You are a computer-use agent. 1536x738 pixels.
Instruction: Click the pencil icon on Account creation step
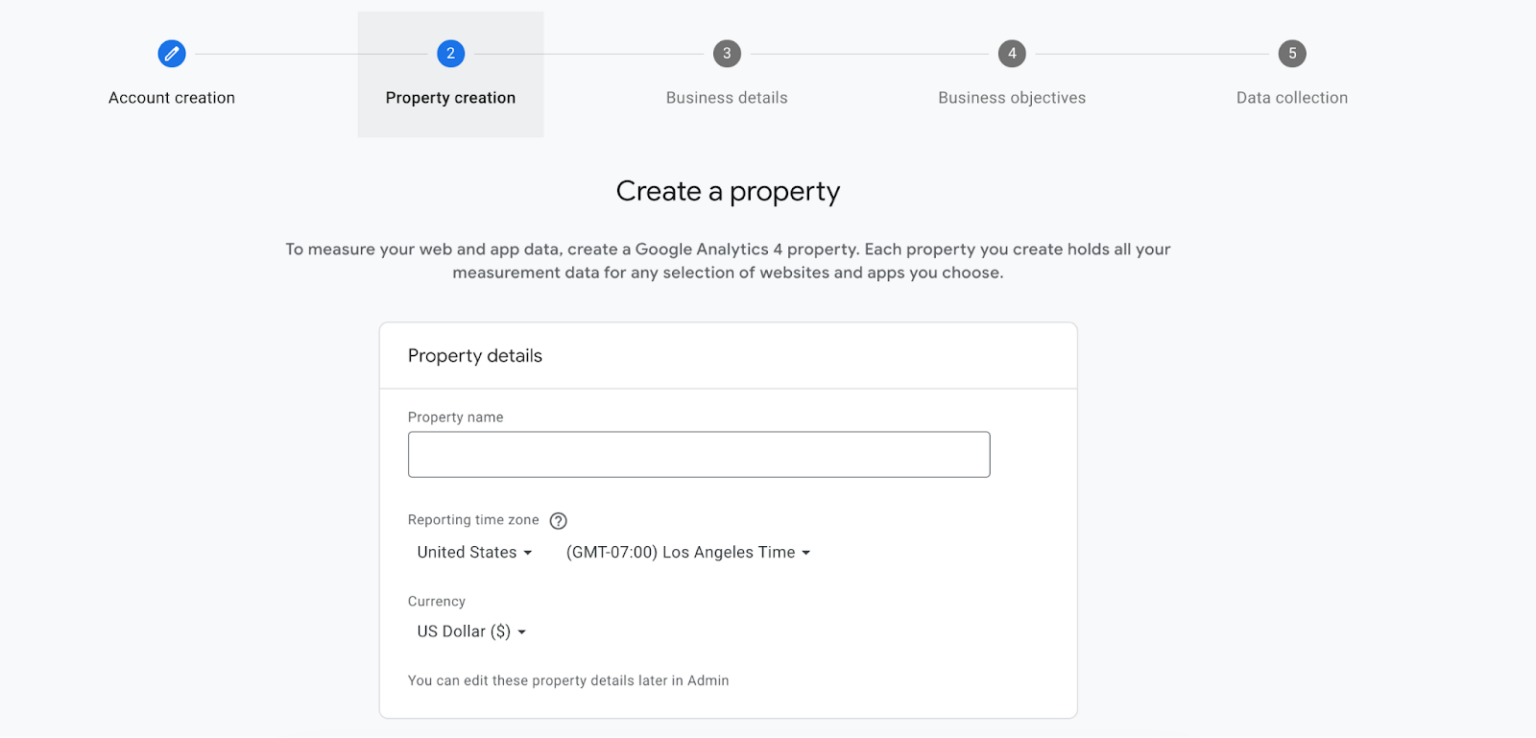[171, 53]
